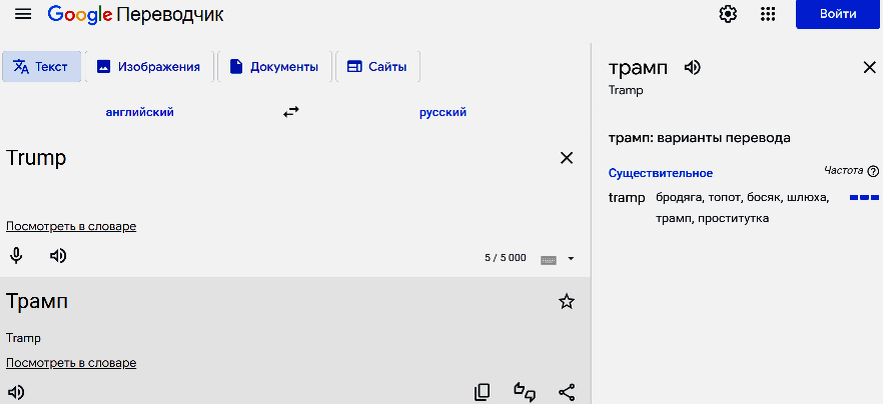
Task: Click the translation variant босяк
Action: coord(763,198)
